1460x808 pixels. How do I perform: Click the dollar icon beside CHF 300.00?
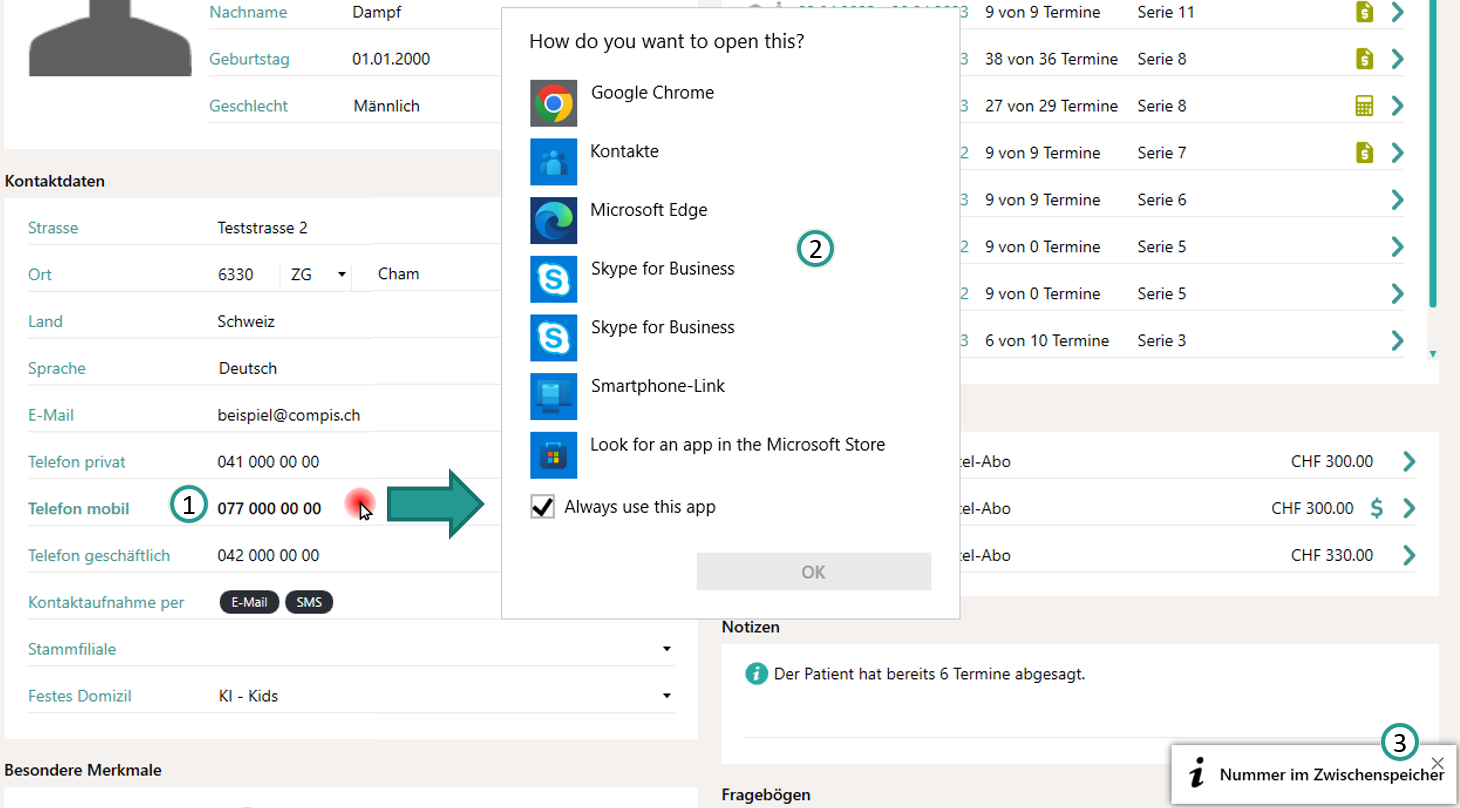tap(1377, 508)
